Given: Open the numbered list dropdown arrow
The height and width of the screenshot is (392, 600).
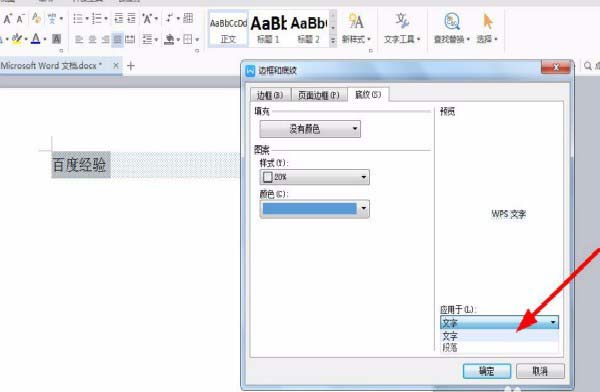Looking at the screenshot, I should click(x=106, y=18).
